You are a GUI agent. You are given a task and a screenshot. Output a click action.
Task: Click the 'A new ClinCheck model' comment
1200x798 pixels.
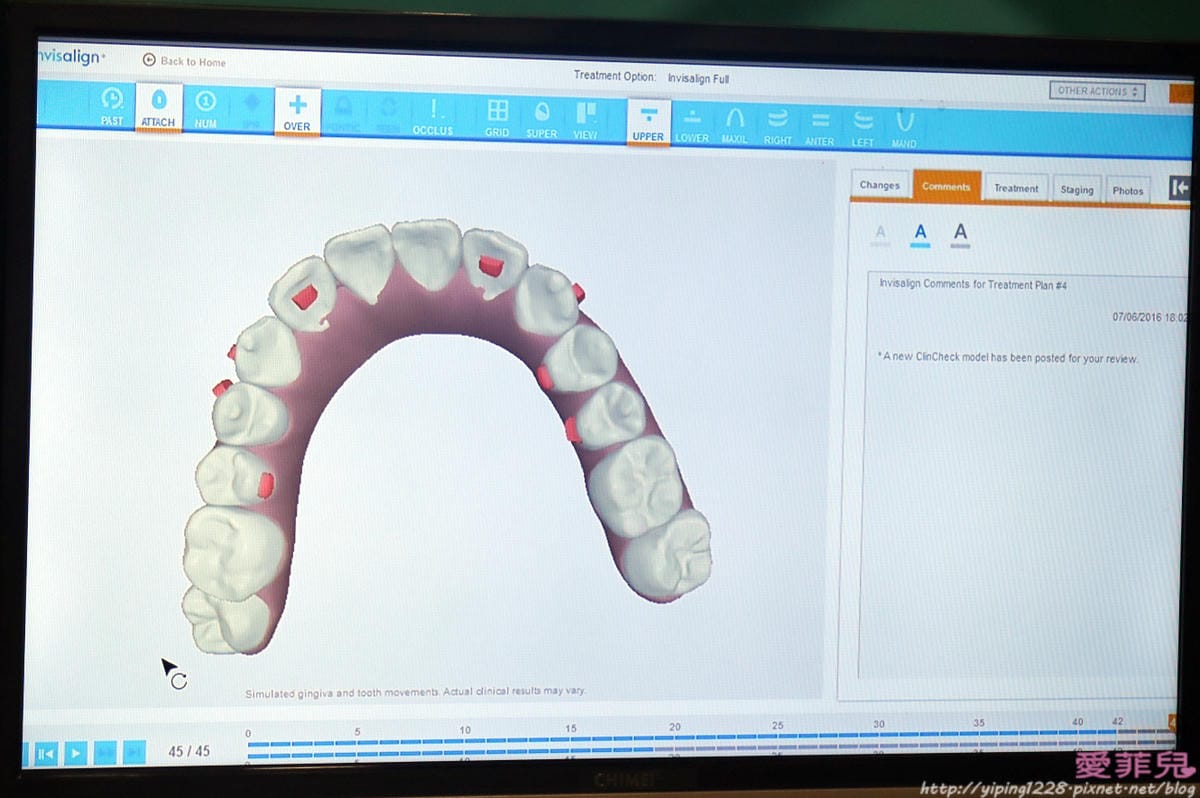tap(1007, 358)
